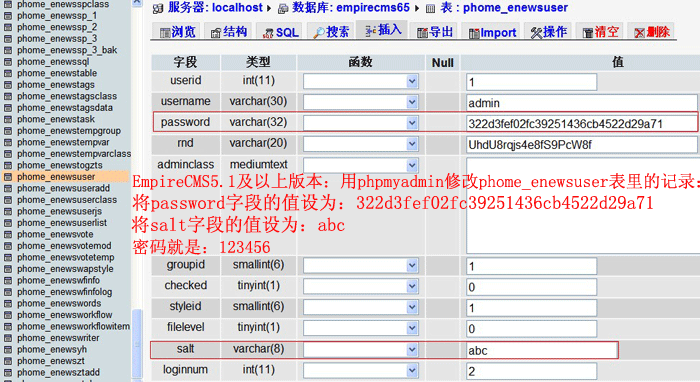Click the server icon before localhost
The width and height of the screenshot is (700, 382).
[x=158, y=8]
